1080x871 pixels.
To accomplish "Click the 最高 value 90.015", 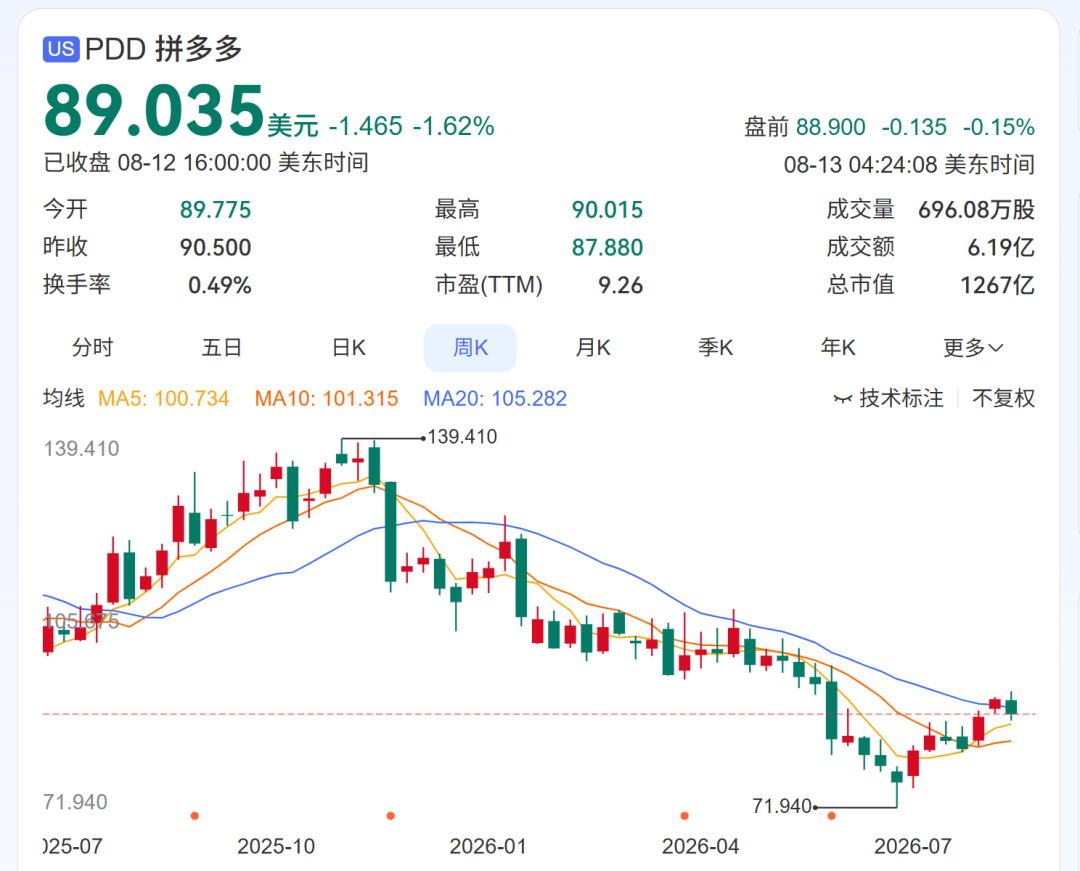I will 608,209.
